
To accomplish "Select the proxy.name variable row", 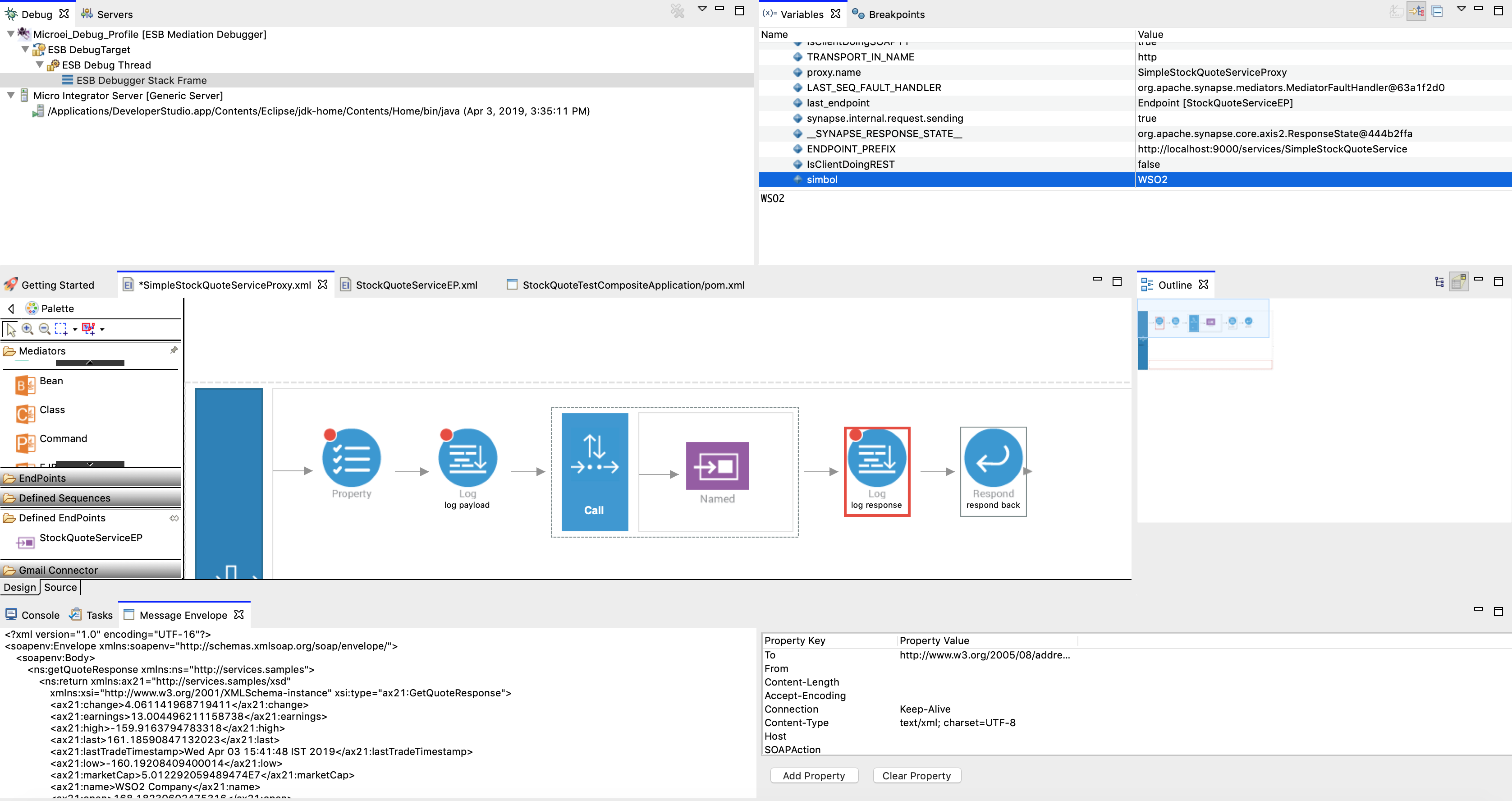I will 1135,72.
